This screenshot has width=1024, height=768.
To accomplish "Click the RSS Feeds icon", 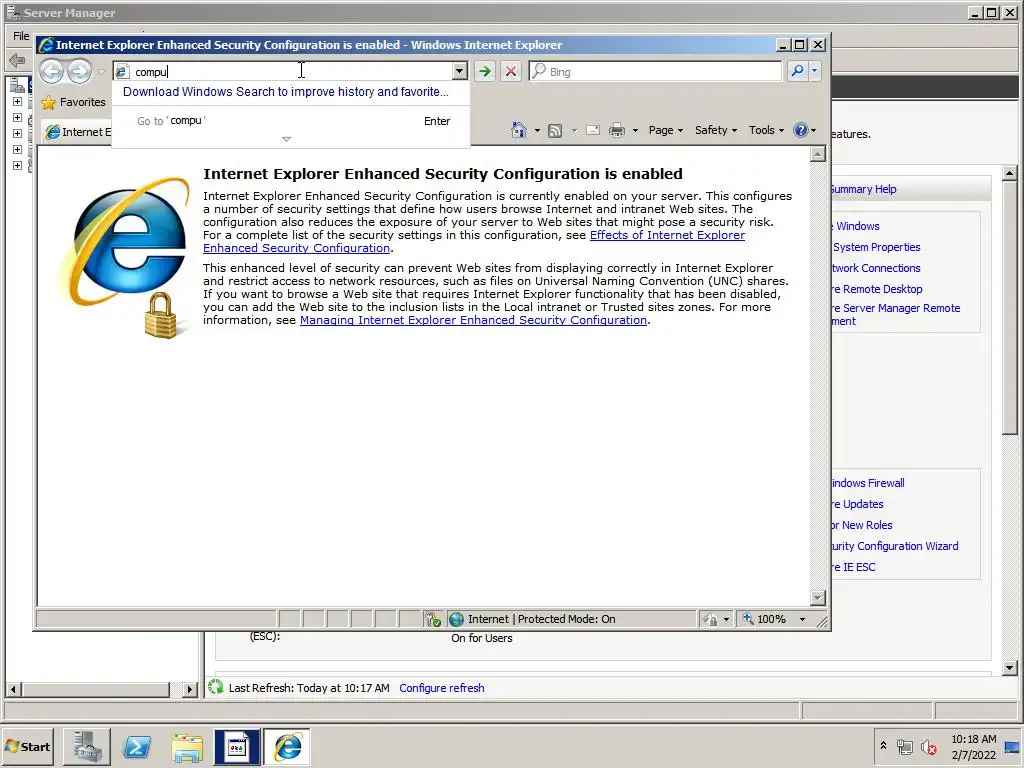I will (x=555, y=131).
